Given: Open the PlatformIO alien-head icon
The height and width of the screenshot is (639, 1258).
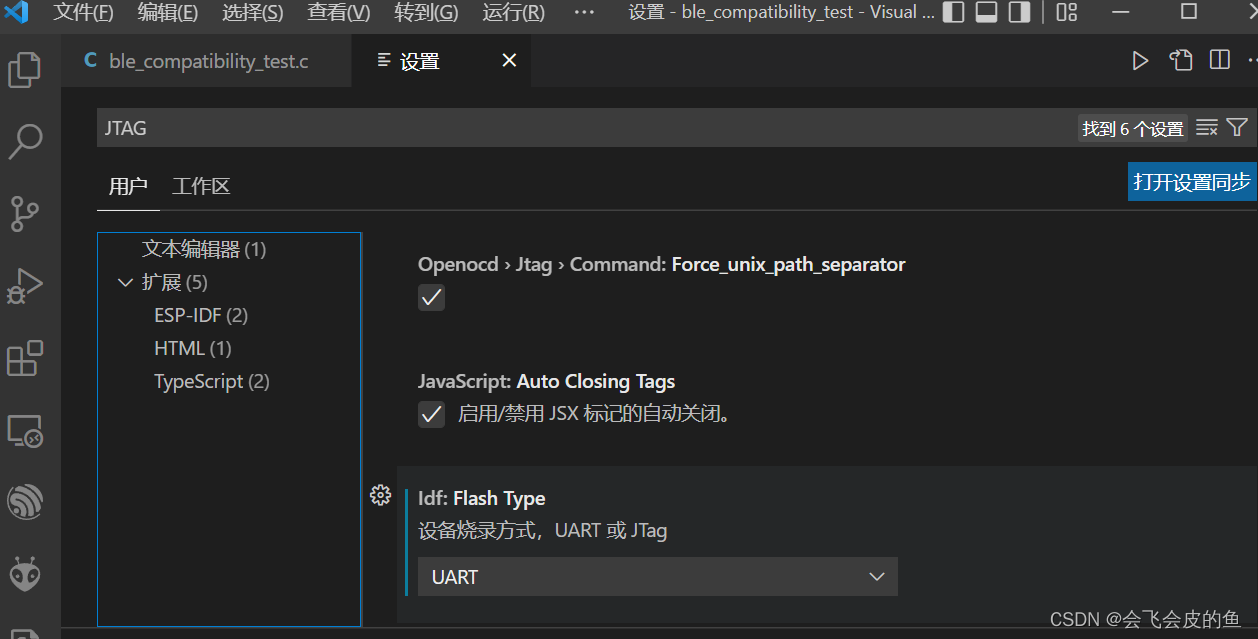Looking at the screenshot, I should 24,574.
